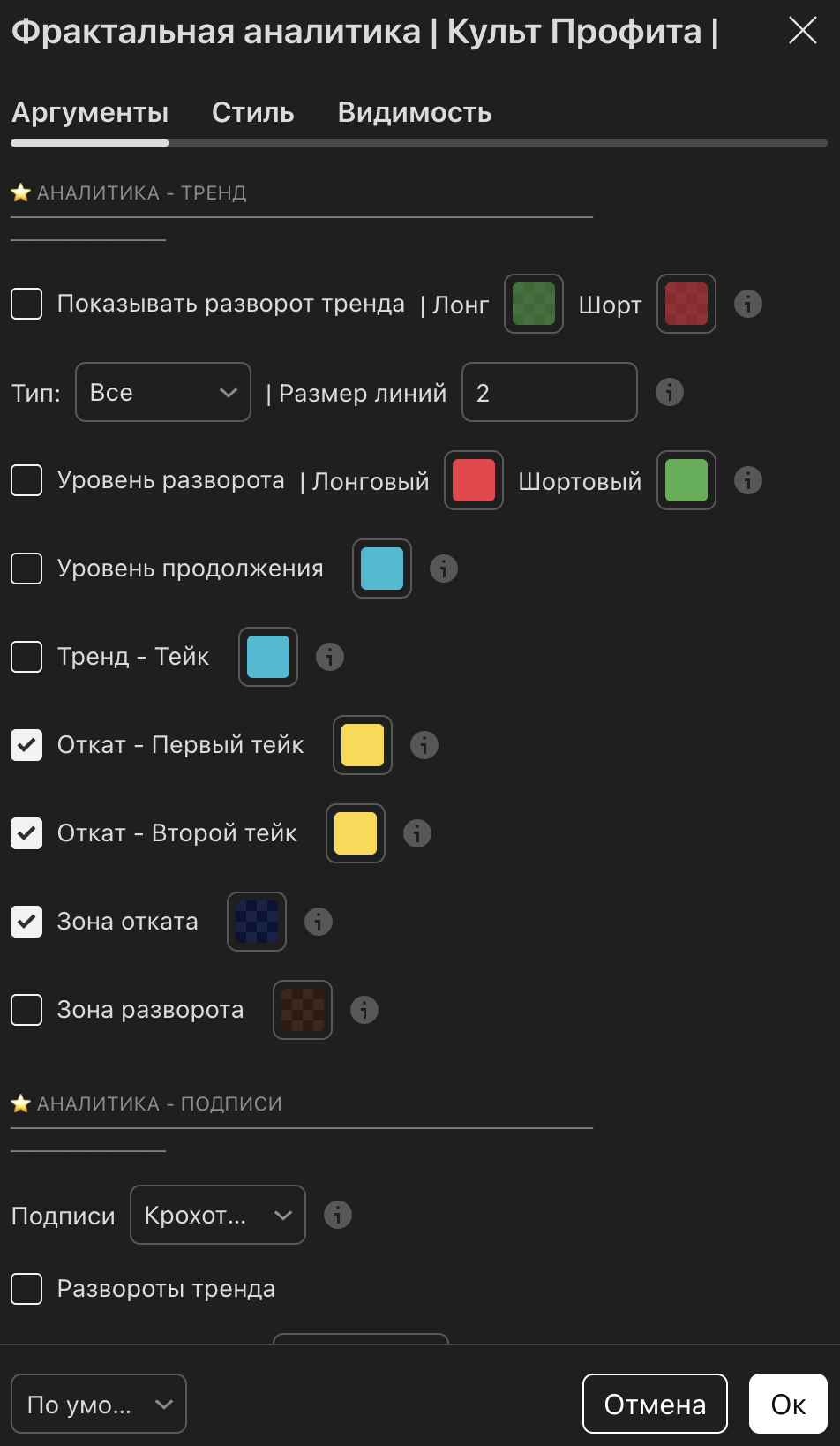Click info icon next to Шорт swatch
This screenshot has width=840, height=1446.
coord(748,304)
